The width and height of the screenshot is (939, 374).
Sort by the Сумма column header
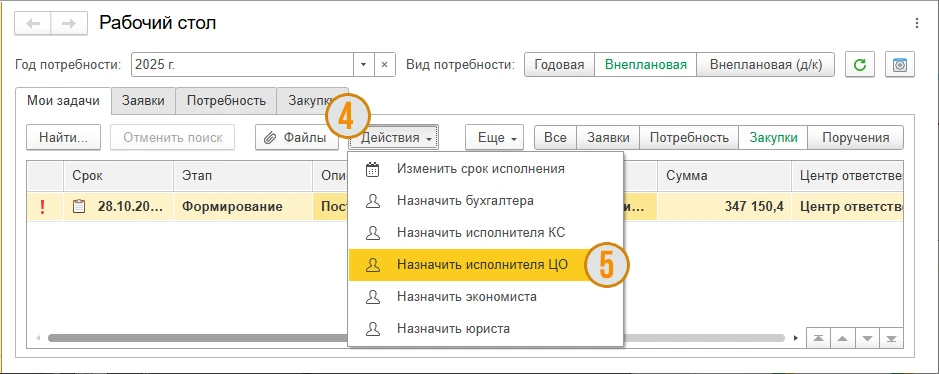tap(724, 176)
